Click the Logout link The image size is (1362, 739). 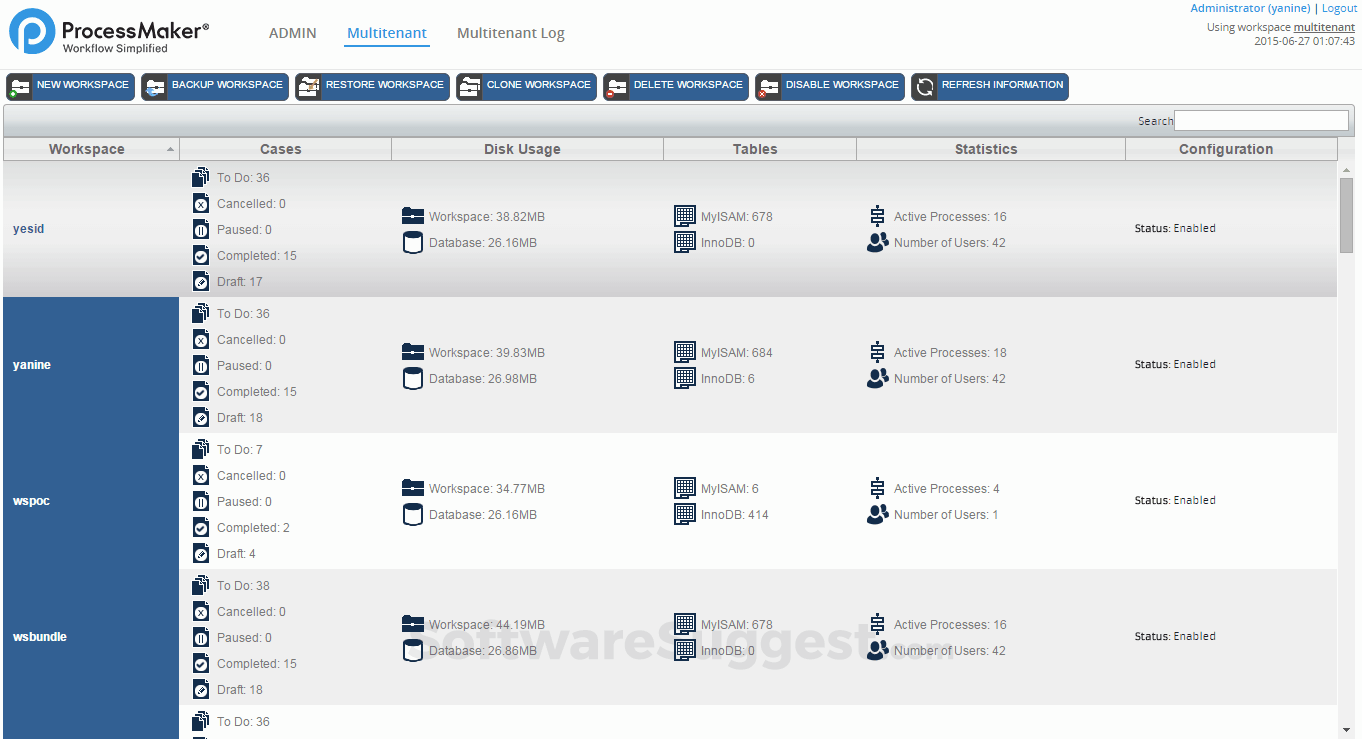[x=1339, y=8]
